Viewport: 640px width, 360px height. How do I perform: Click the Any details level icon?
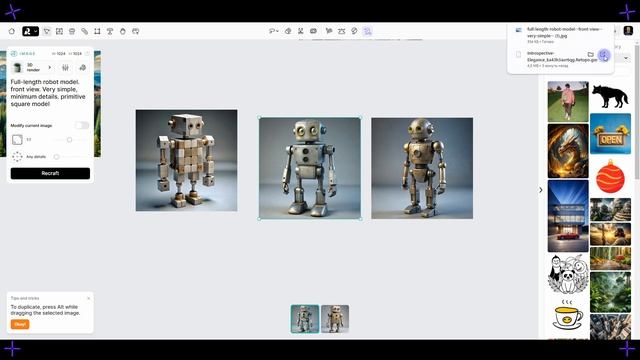pos(17,157)
